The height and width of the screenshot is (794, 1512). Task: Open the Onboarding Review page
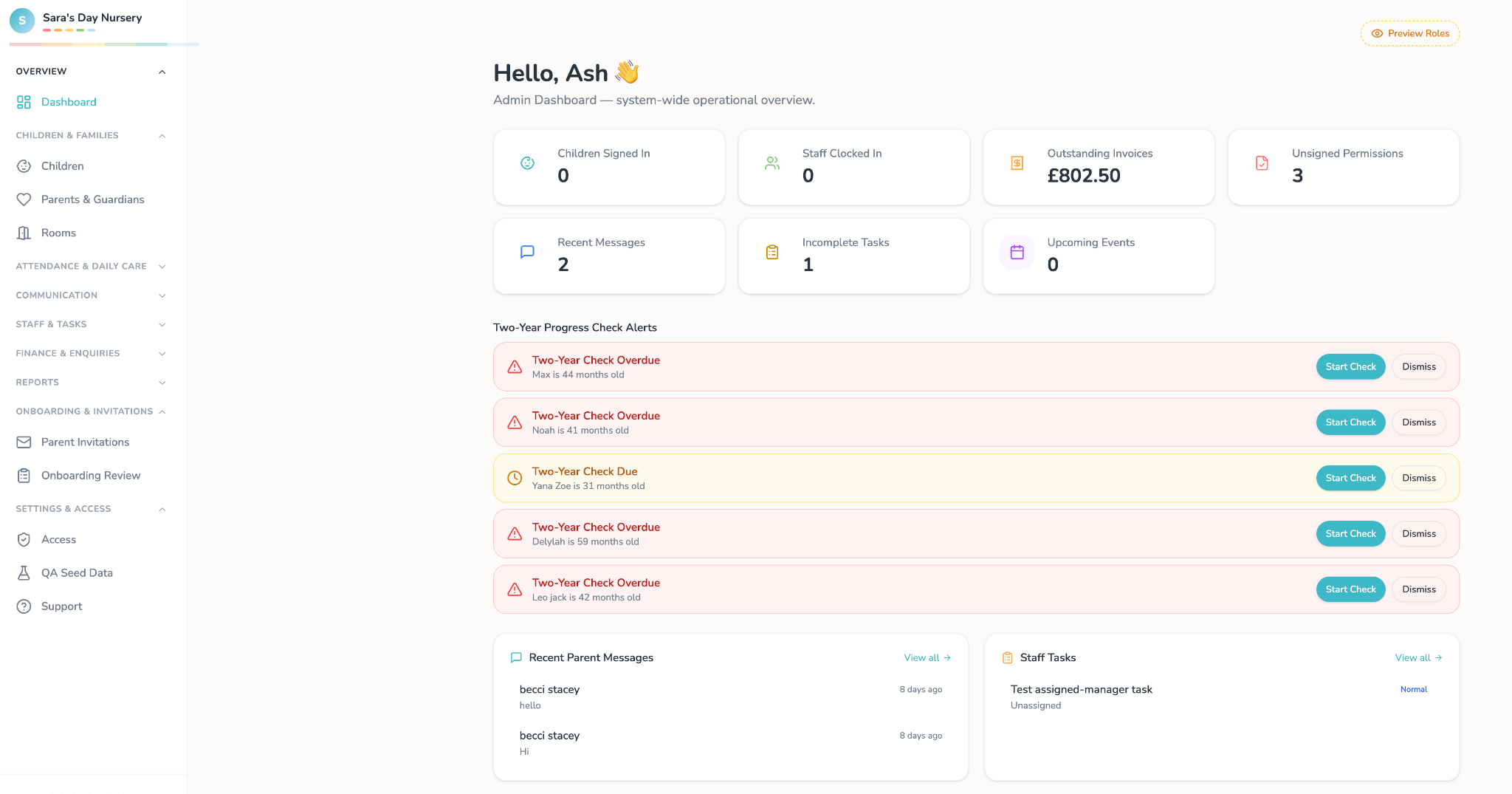coord(92,476)
